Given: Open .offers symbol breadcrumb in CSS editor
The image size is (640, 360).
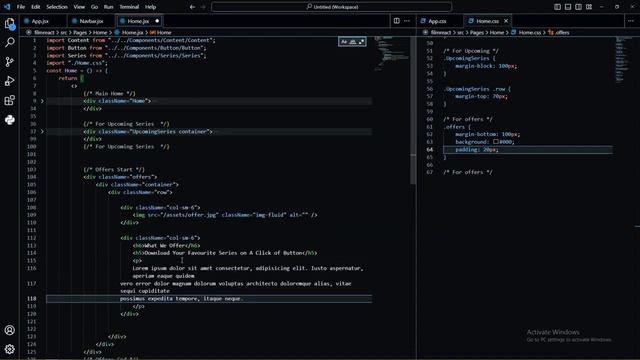Looking at the screenshot, I should pos(562,32).
